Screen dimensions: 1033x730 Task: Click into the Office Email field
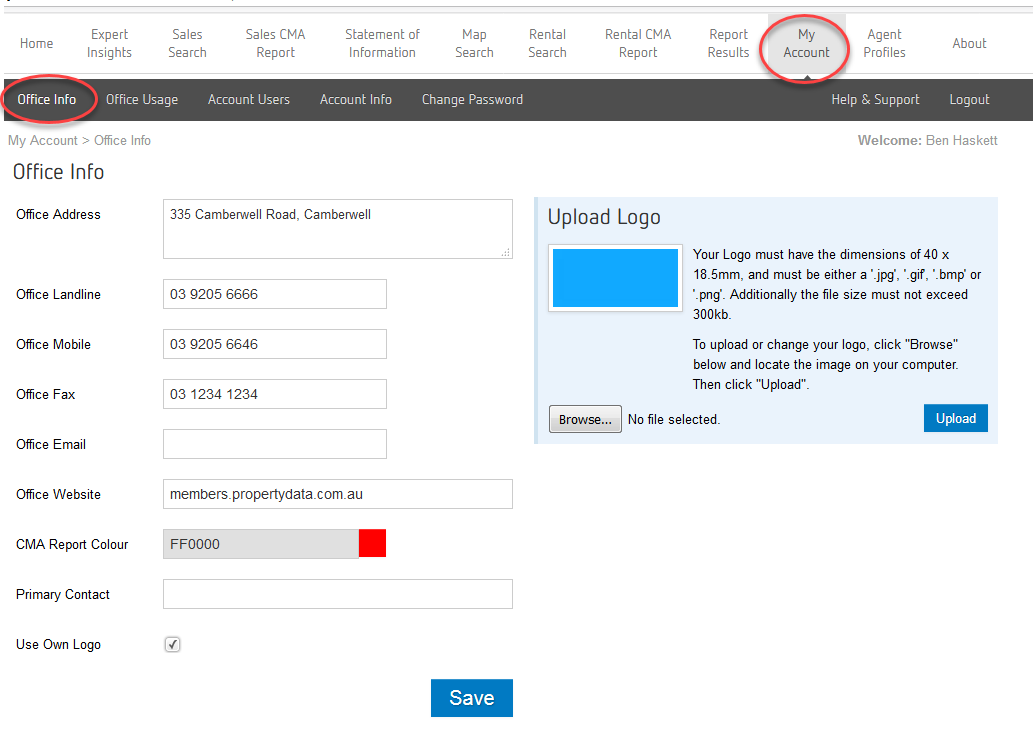click(x=274, y=444)
